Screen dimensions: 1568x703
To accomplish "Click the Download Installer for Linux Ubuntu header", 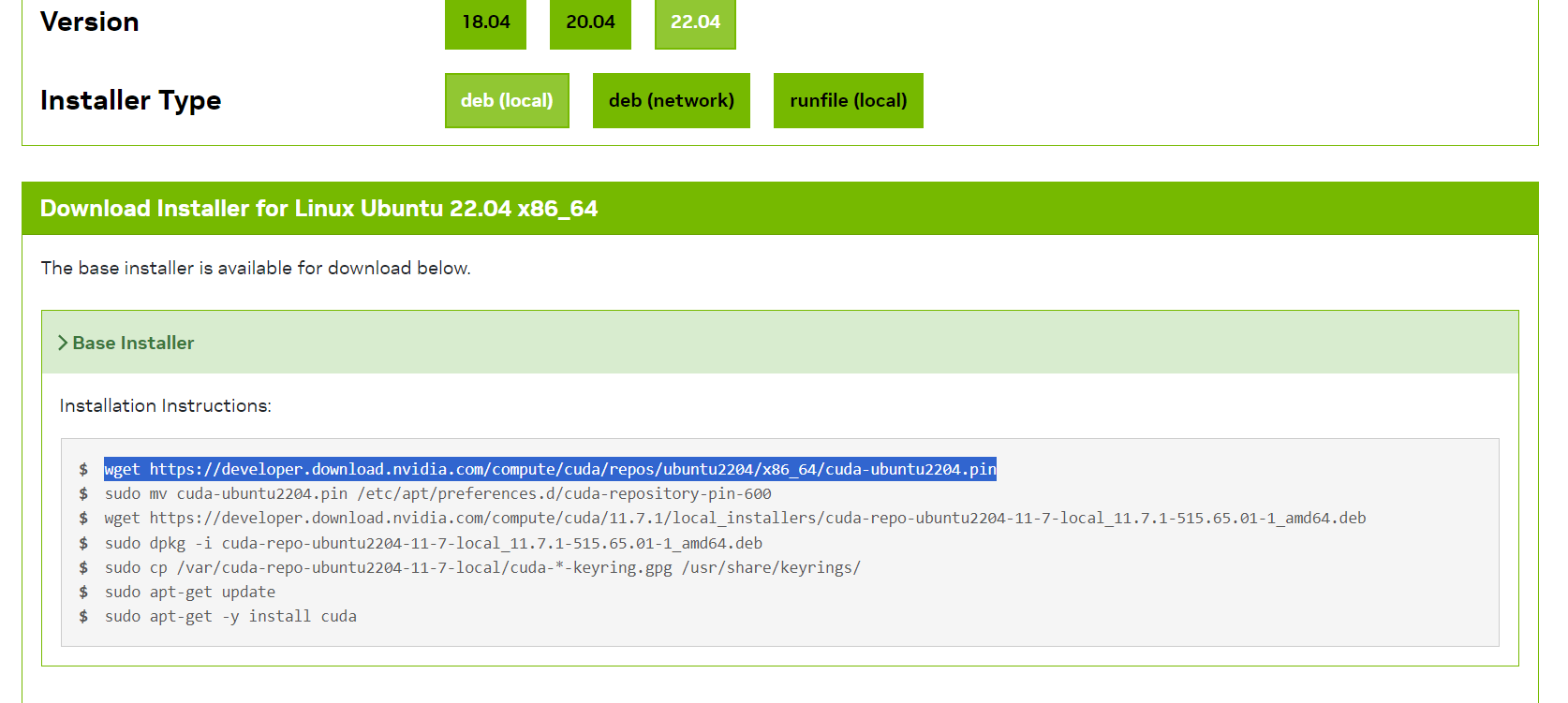I will click(x=318, y=208).
